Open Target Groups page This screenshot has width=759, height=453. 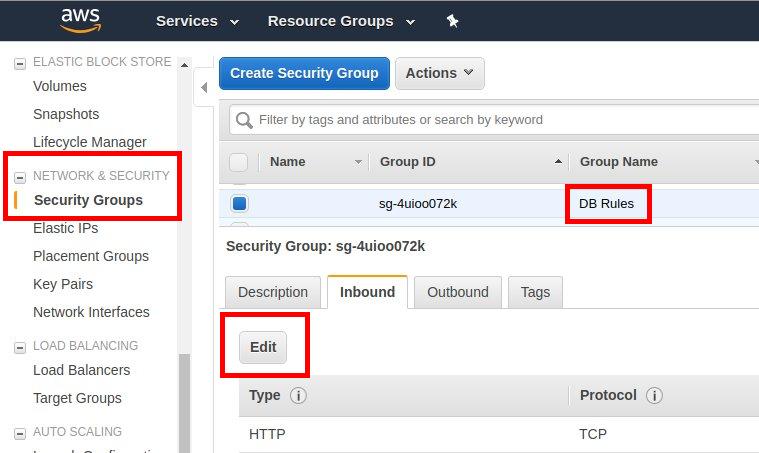point(77,398)
